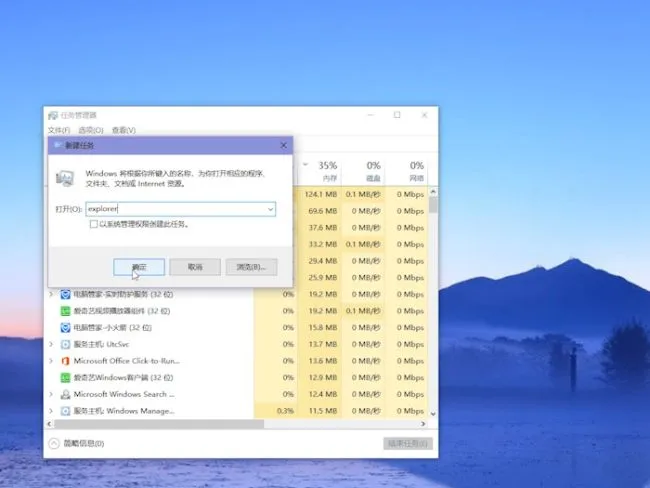
Task: Click the 简略信息 collapse circle icon
Action: [54, 444]
